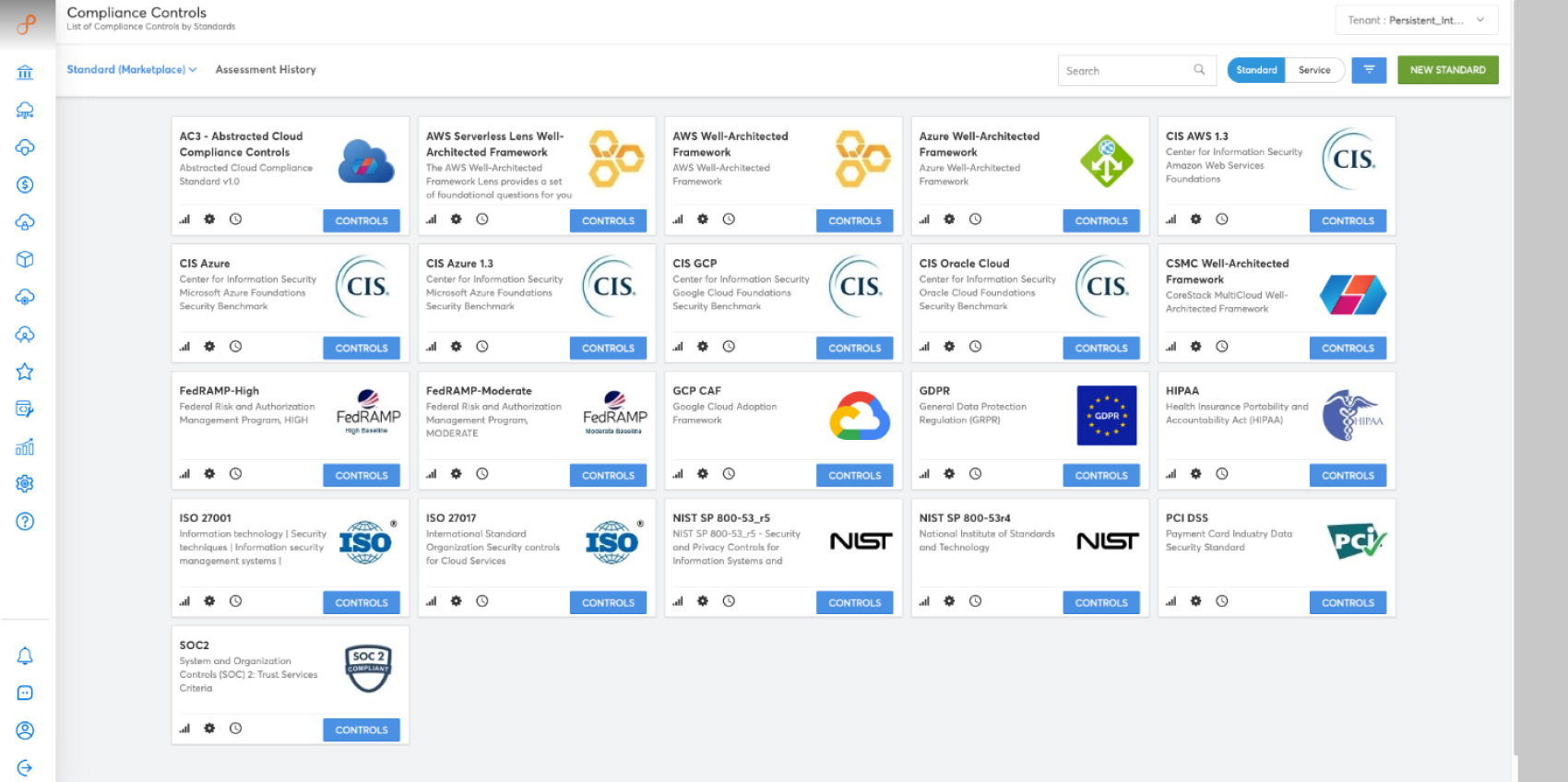Open CONTROLS for AWS Serverless Lens card
Viewport: 1568px width, 782px height.
[x=608, y=221]
